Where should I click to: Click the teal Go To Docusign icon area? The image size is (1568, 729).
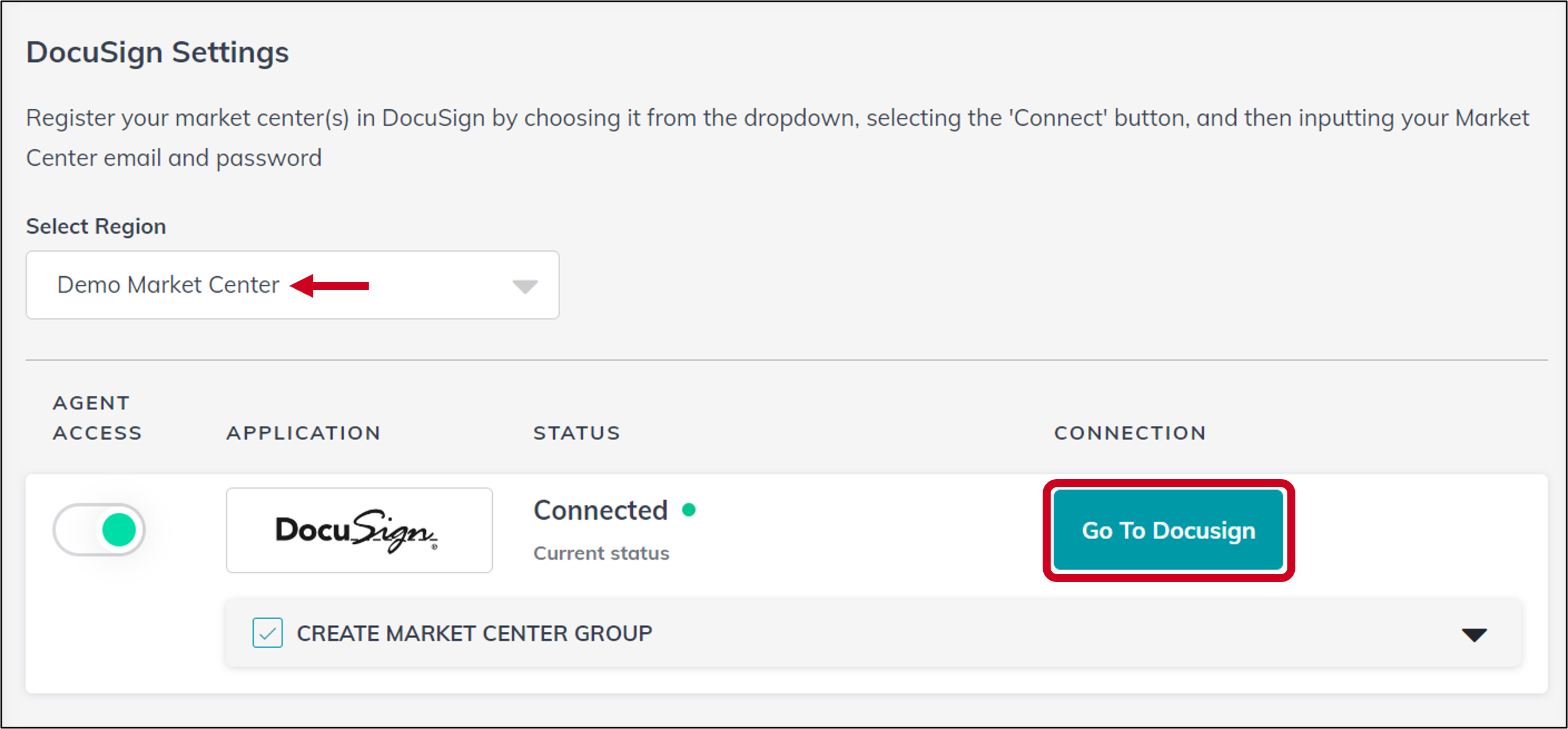1167,531
